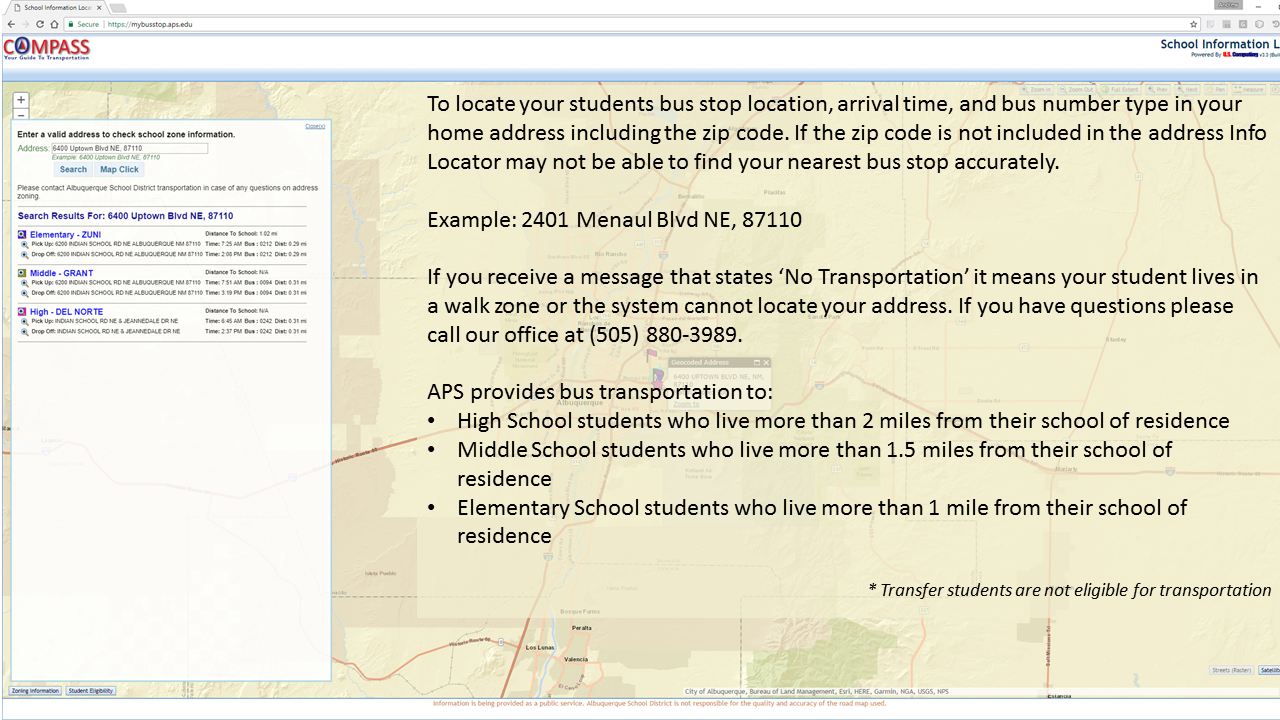Switch basemap to Satellite

(1268, 670)
